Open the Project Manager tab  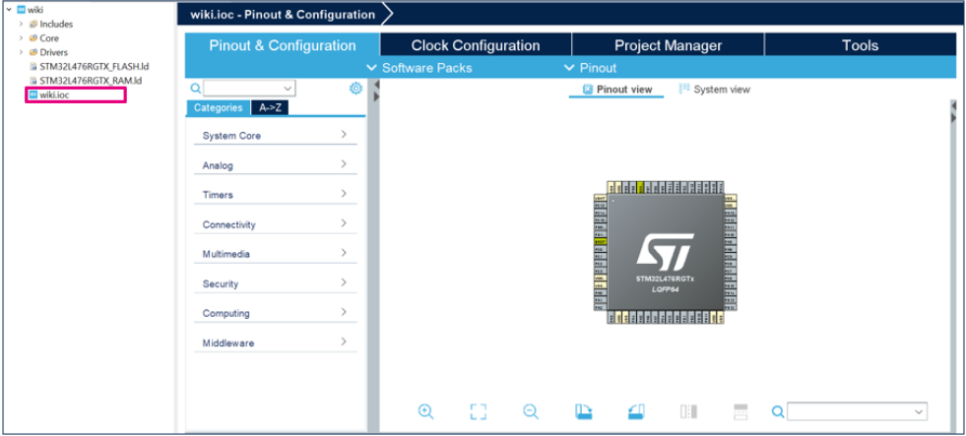pyautogui.click(x=668, y=46)
